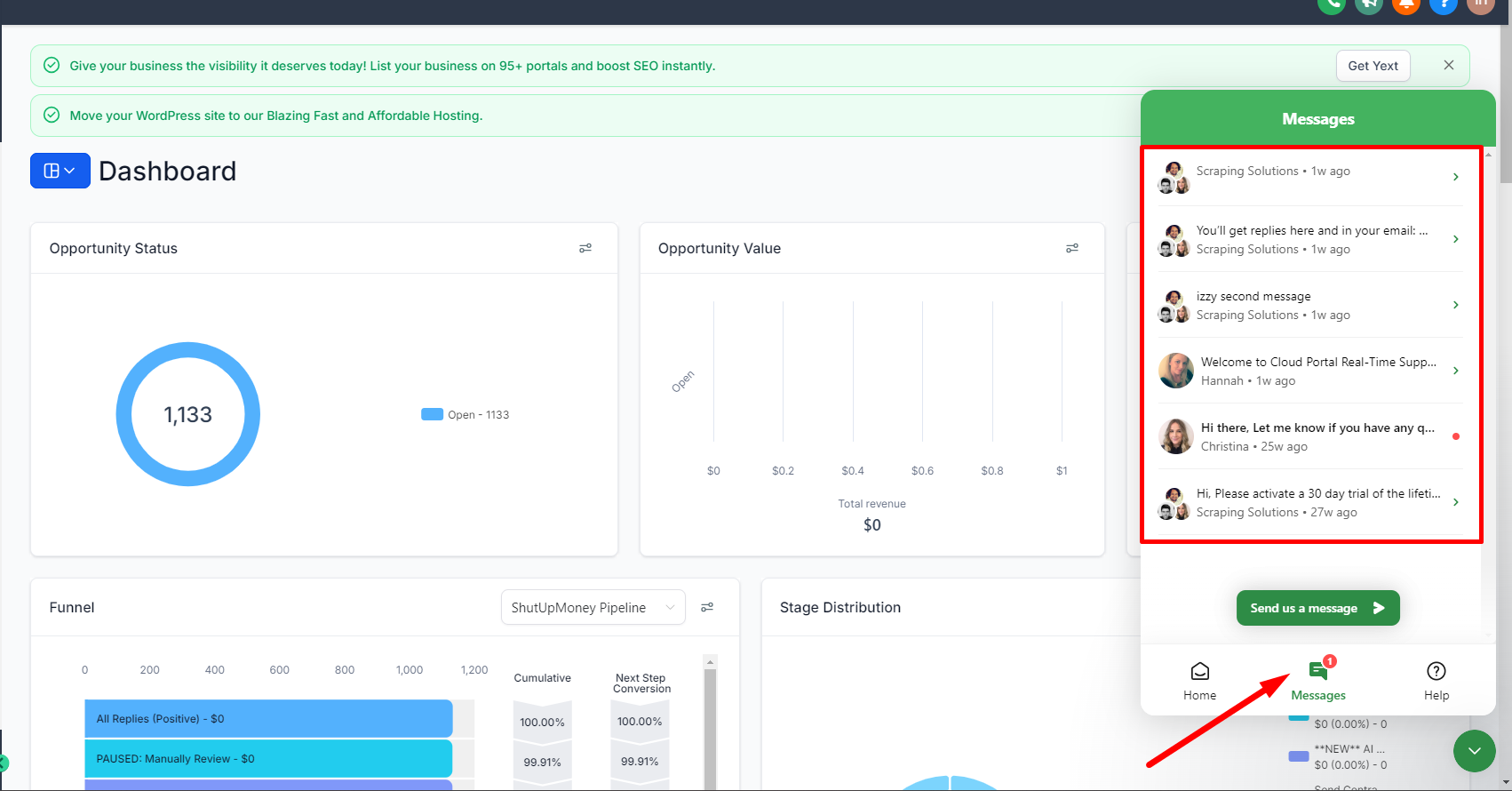Open the Help icon in the chat widget
The image size is (1512, 791).
click(x=1436, y=681)
